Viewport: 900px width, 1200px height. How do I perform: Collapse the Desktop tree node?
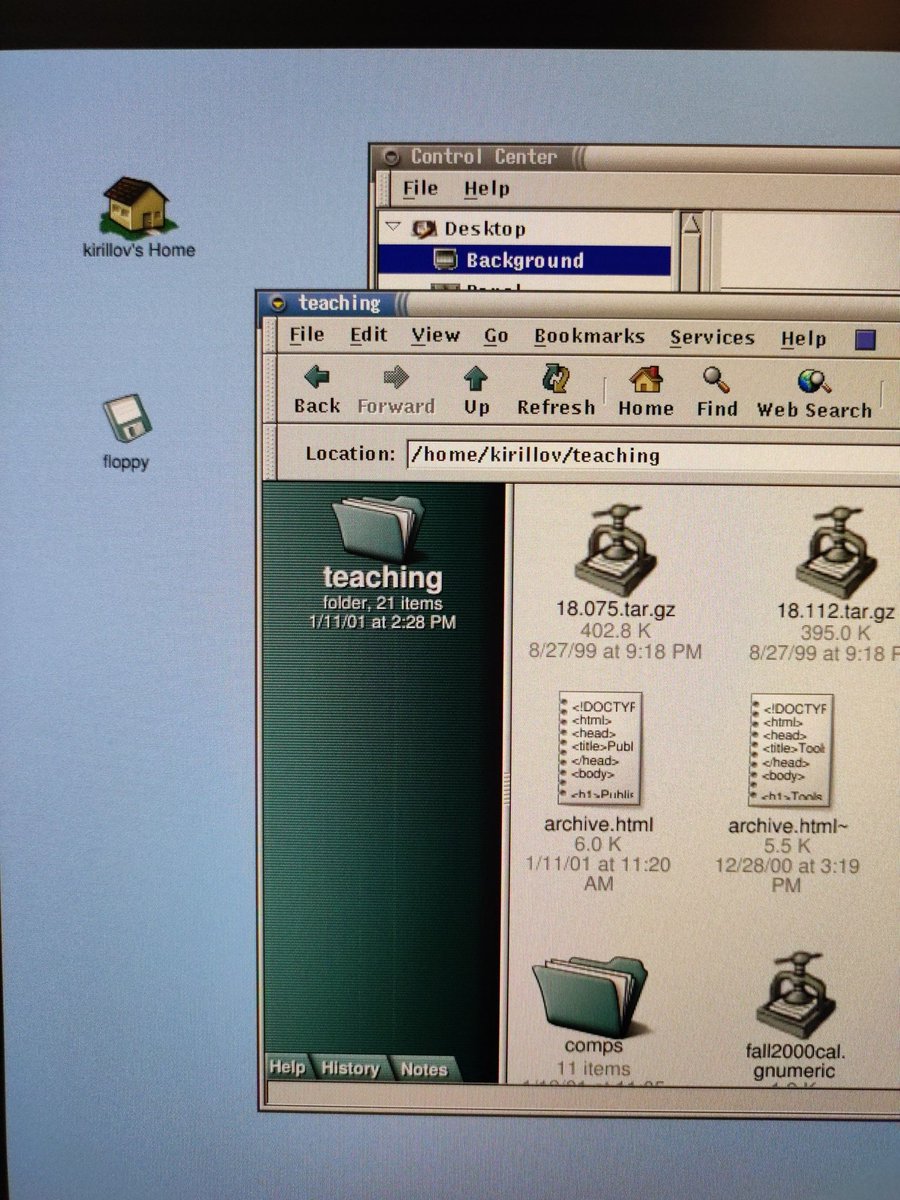393,227
